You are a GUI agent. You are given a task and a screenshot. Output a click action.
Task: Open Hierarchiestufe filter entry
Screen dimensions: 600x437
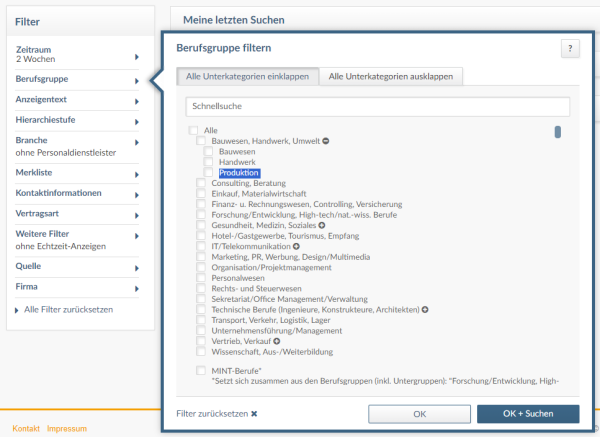77,120
